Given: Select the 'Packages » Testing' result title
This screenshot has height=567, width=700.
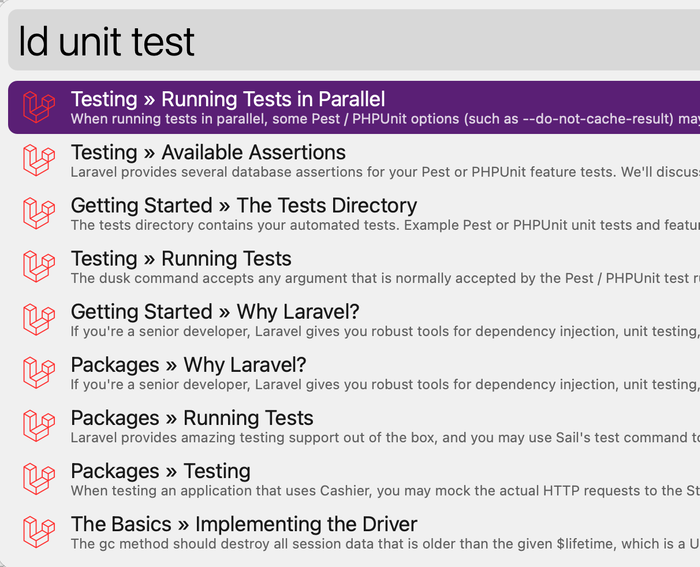Looking at the screenshot, I should pos(161,471).
